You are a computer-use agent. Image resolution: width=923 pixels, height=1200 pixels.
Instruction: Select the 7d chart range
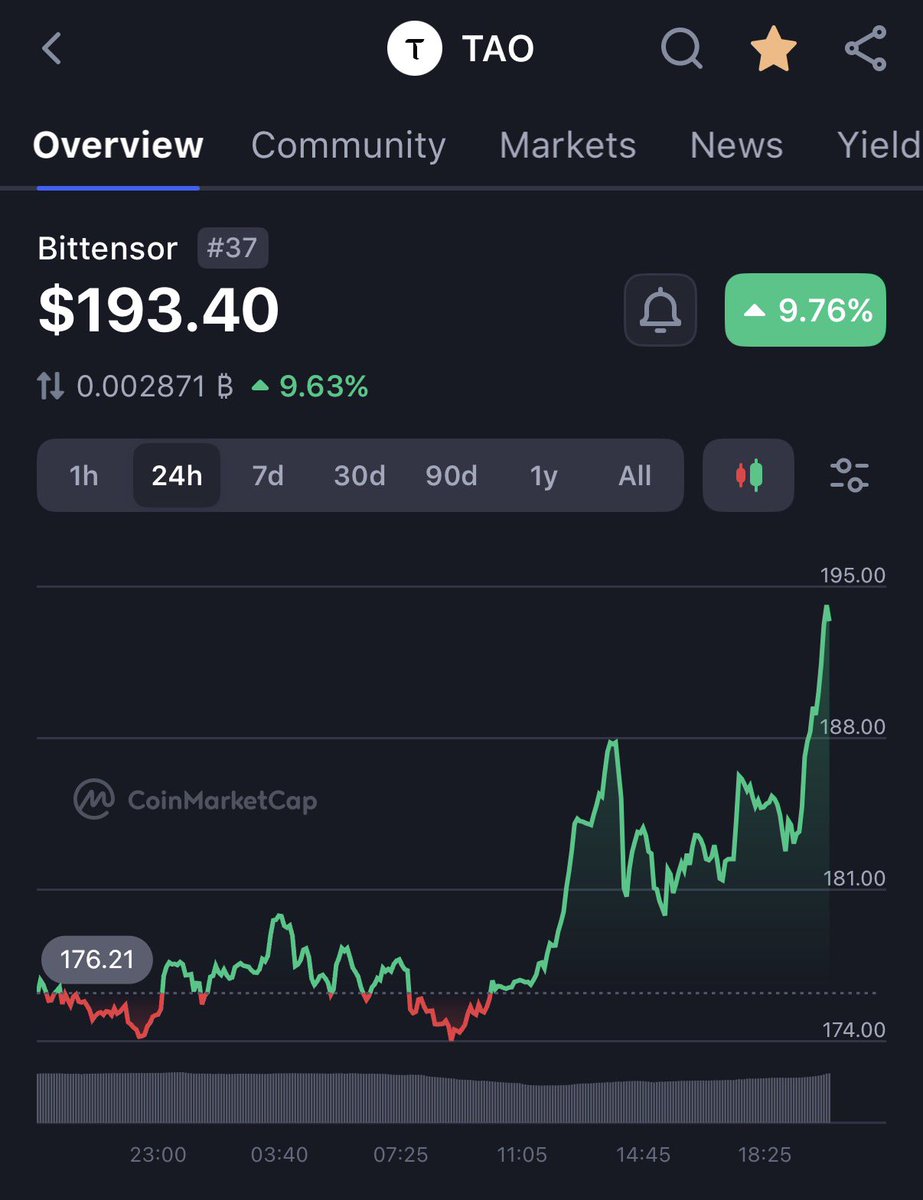tap(268, 475)
